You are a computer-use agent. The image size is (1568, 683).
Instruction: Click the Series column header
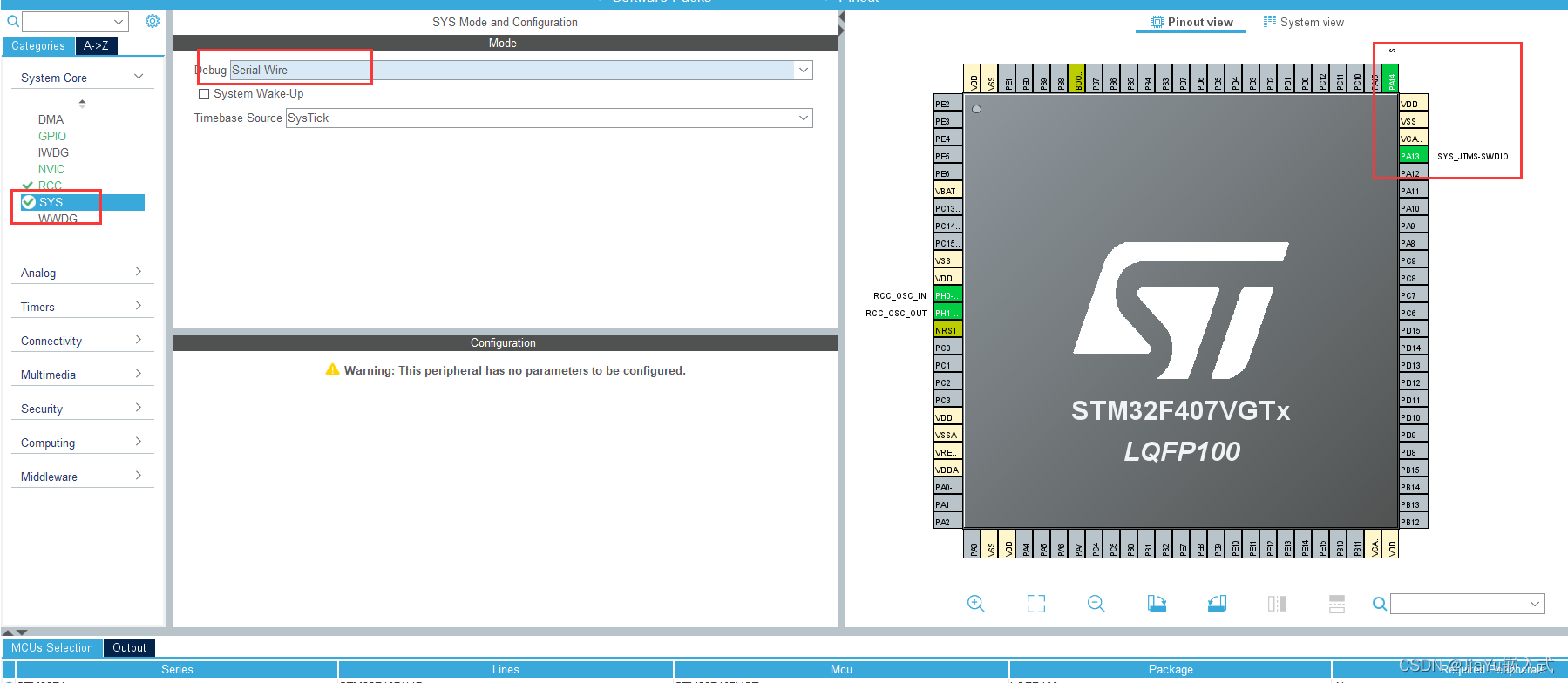coord(177,669)
